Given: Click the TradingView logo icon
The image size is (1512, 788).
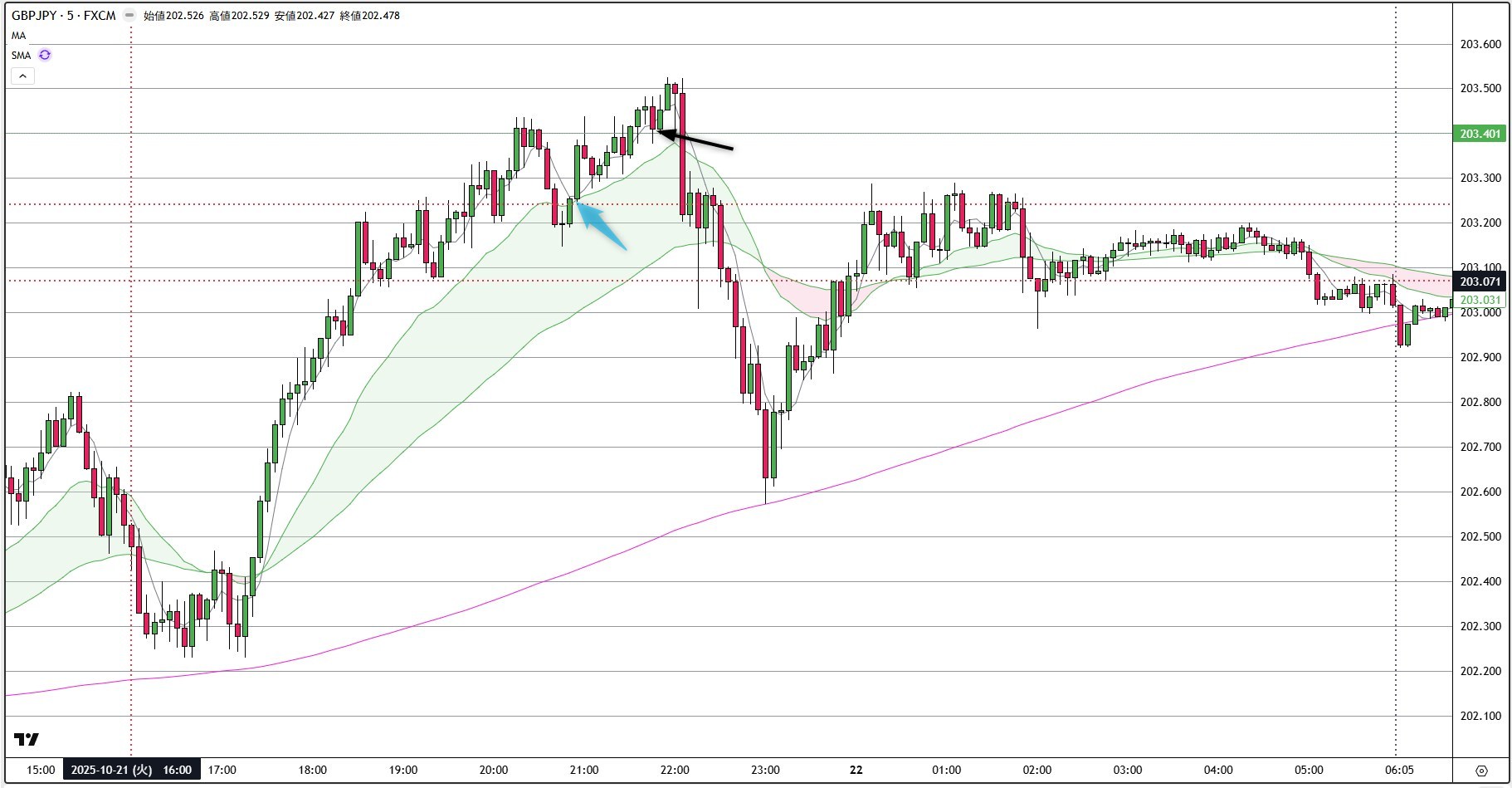Looking at the screenshot, I should click(27, 739).
